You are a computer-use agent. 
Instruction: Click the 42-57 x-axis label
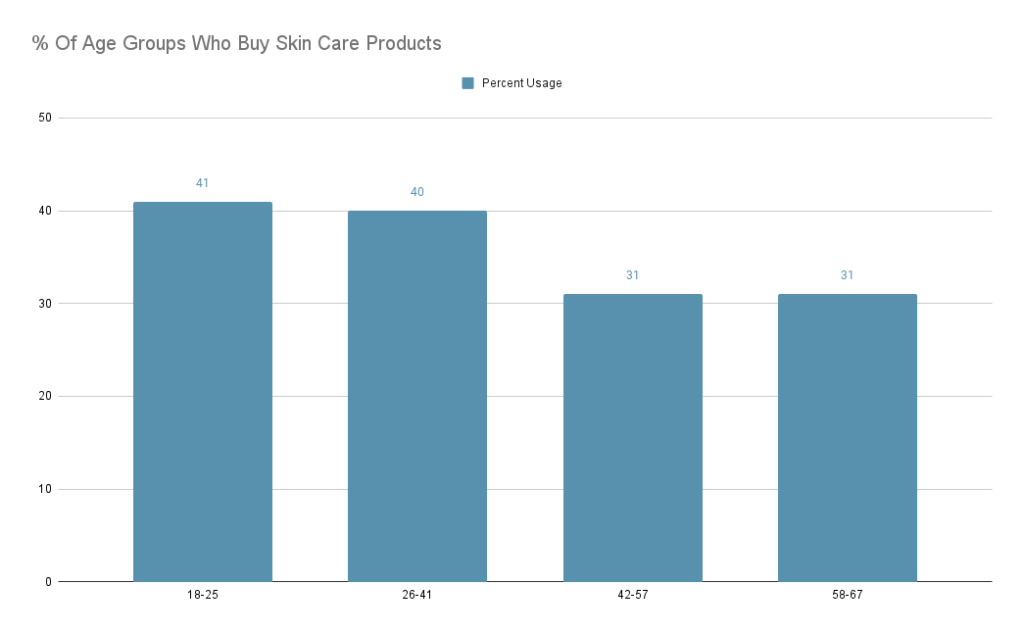(x=633, y=595)
